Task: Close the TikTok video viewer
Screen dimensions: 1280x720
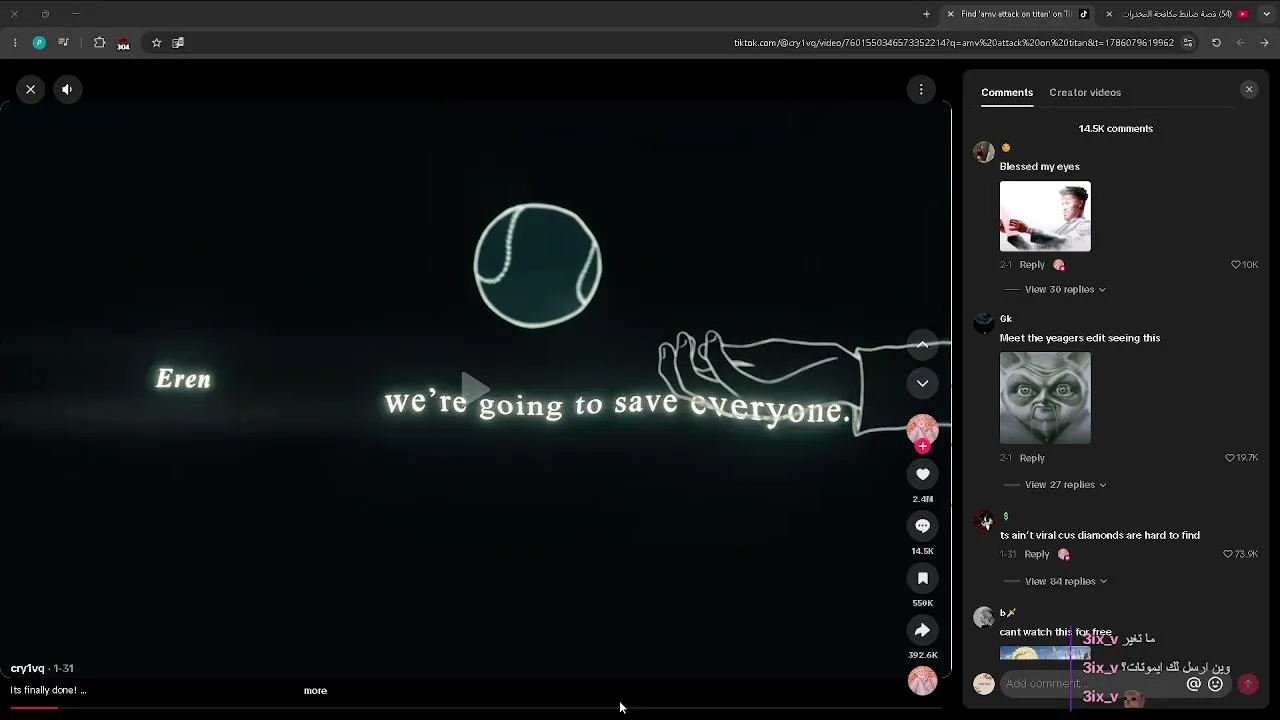Action: click(x=31, y=89)
